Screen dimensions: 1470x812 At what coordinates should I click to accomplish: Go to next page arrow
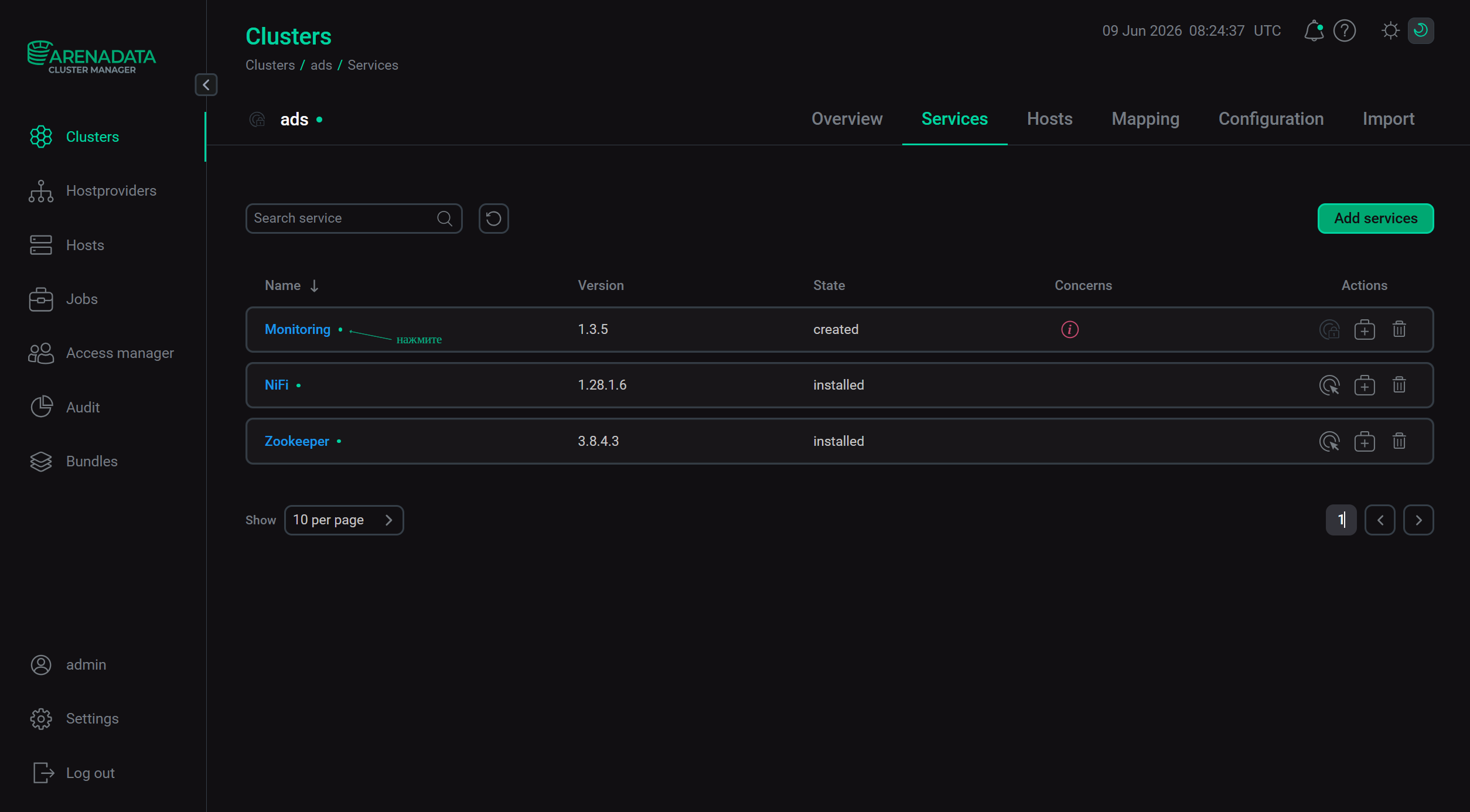click(x=1418, y=520)
